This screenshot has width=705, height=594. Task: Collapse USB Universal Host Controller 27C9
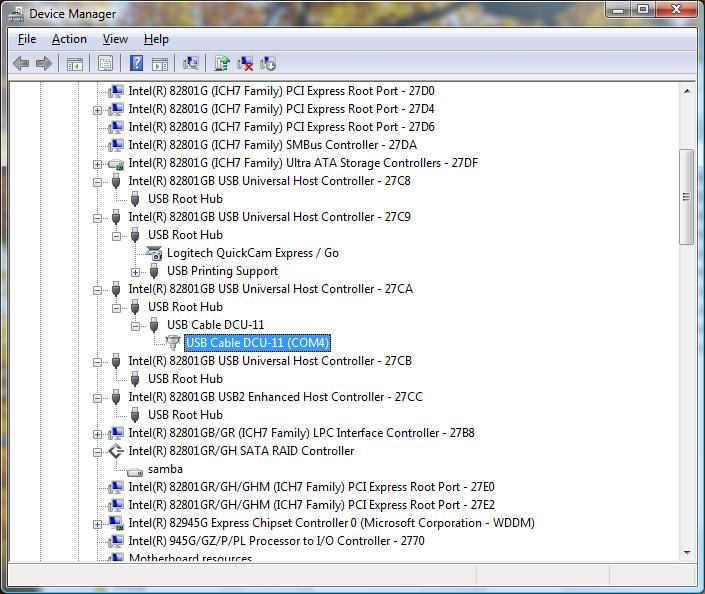point(97,218)
